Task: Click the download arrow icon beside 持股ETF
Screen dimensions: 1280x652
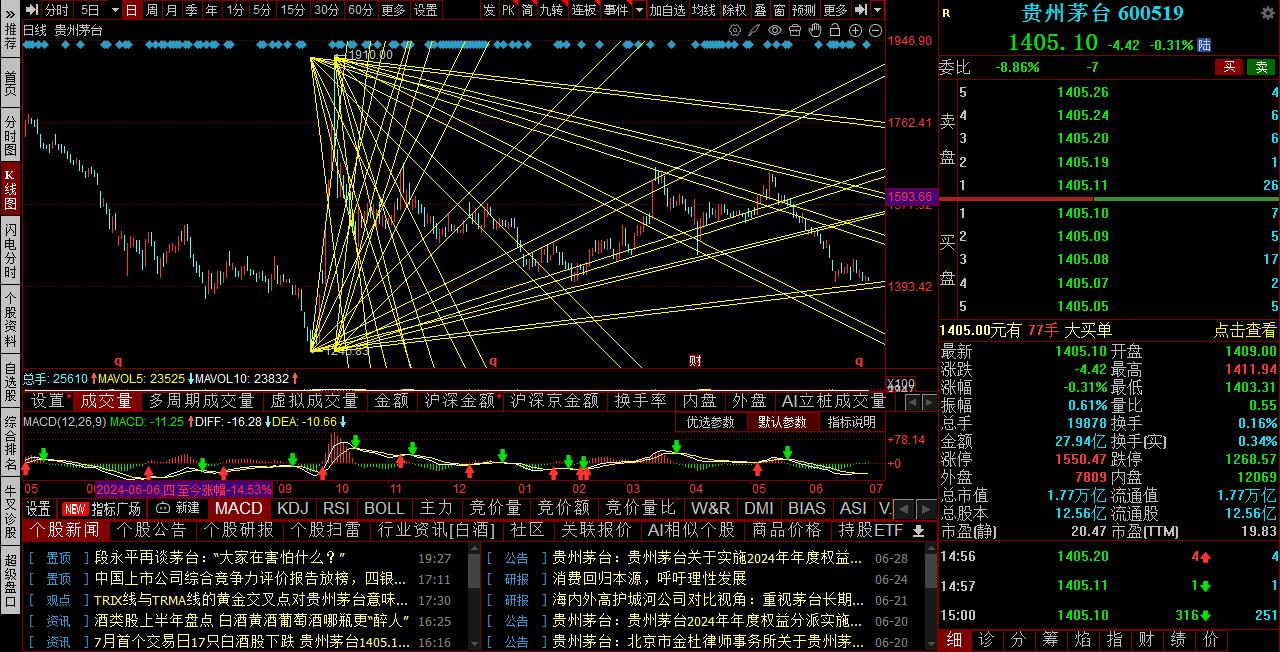Action: point(918,530)
